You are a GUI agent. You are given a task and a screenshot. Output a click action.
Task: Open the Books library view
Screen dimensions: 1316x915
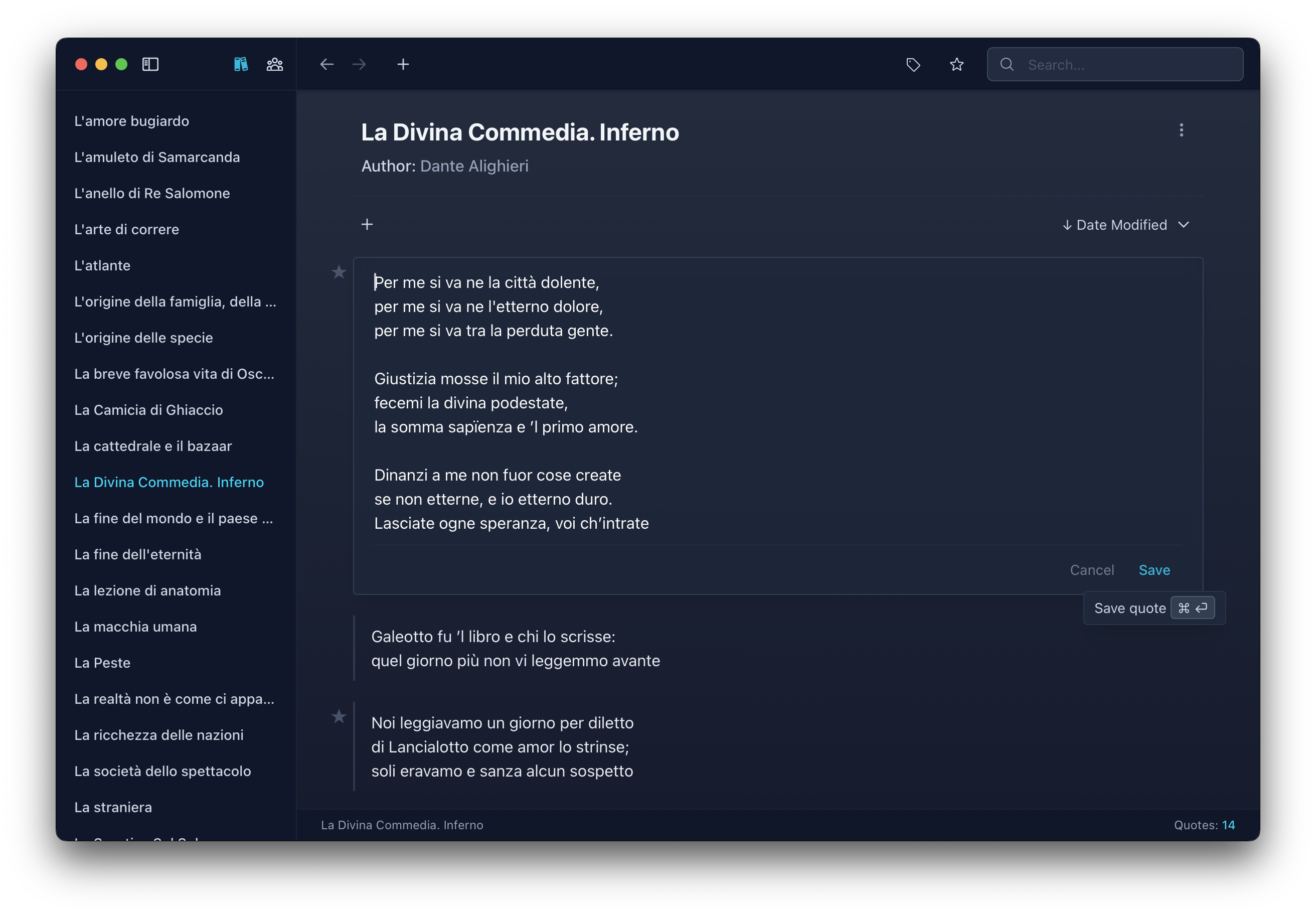(x=240, y=64)
